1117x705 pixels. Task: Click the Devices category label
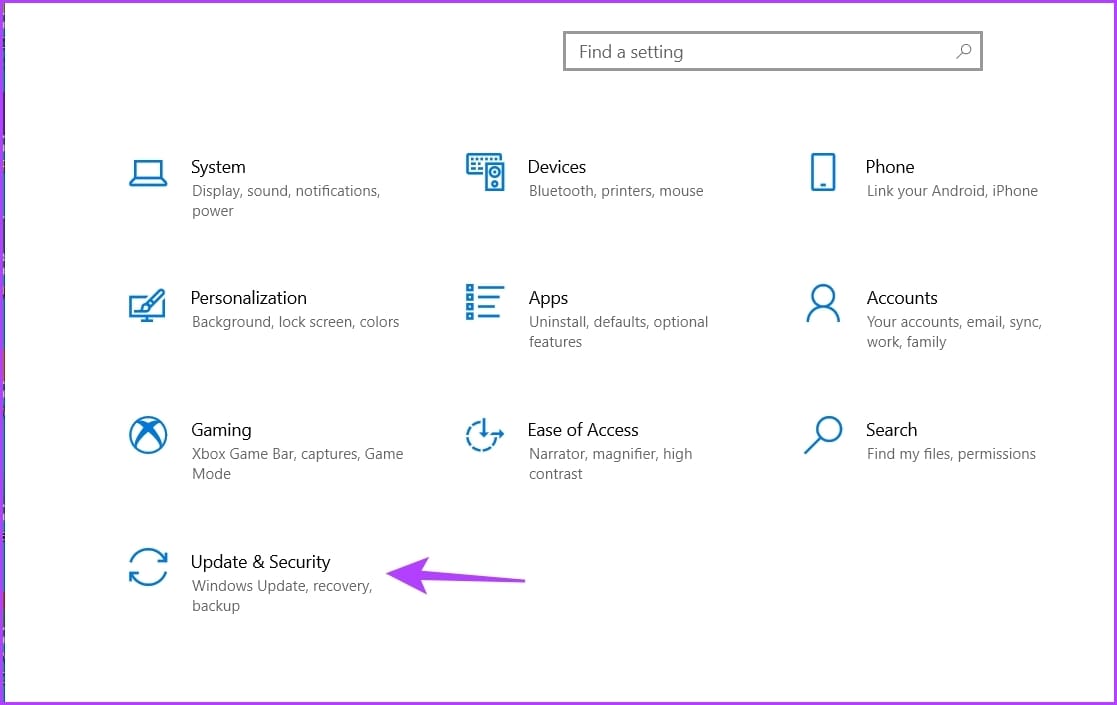pyautogui.click(x=556, y=166)
